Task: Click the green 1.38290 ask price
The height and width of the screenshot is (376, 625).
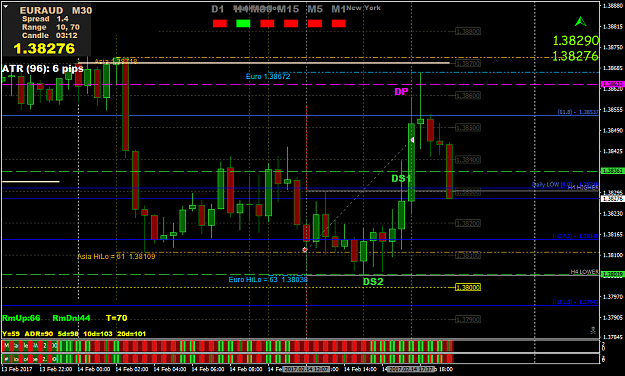Action: click(576, 41)
